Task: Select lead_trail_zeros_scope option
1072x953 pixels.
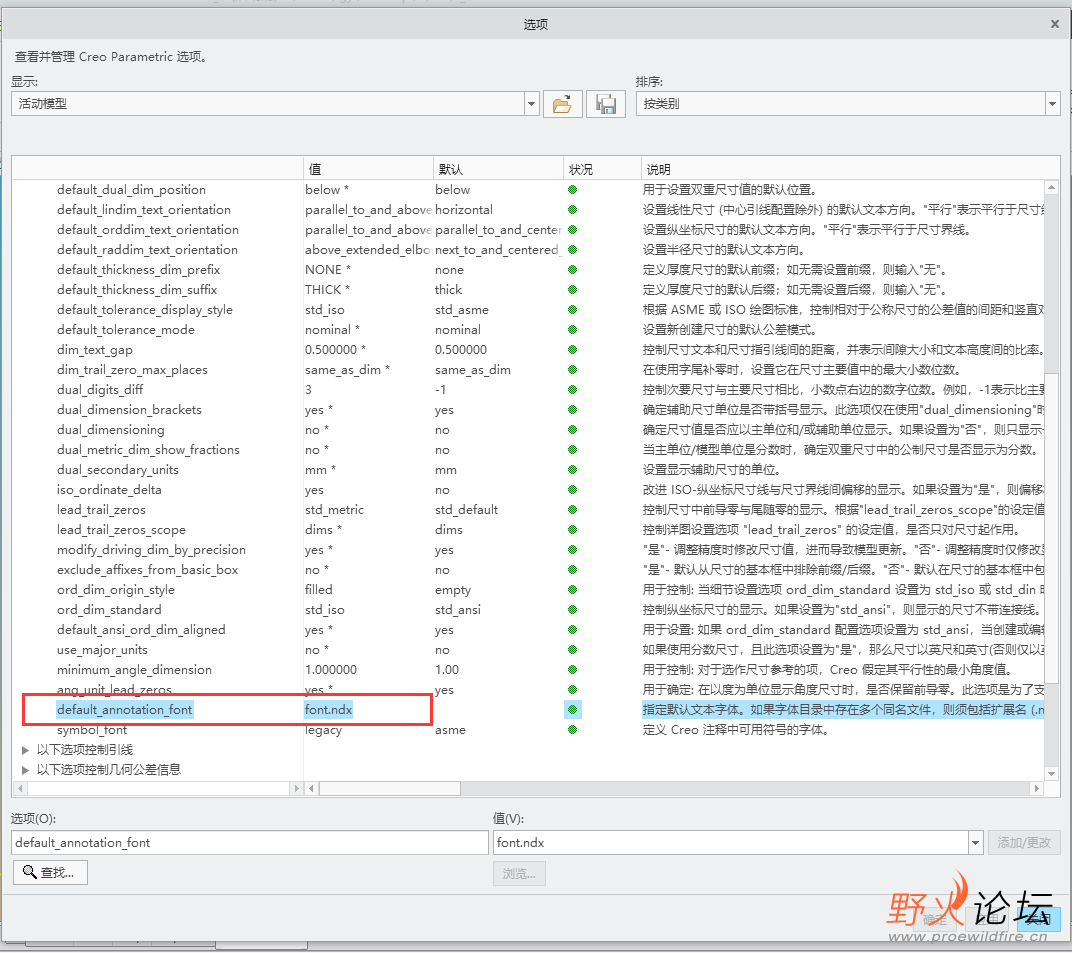Action: (121, 530)
